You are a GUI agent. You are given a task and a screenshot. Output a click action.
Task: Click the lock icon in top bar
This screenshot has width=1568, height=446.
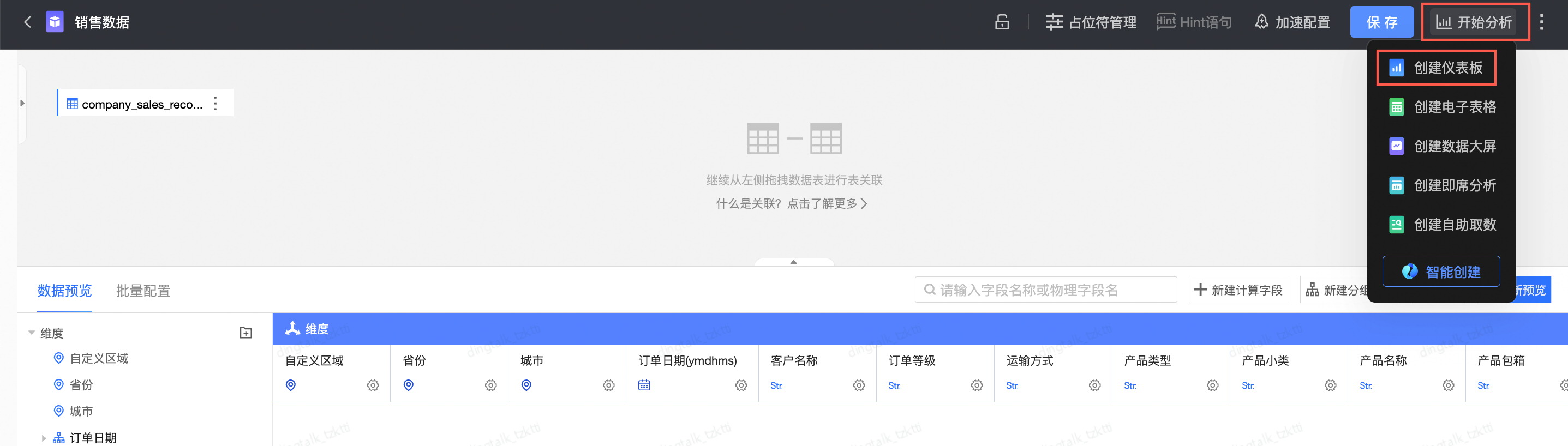coord(1002,22)
